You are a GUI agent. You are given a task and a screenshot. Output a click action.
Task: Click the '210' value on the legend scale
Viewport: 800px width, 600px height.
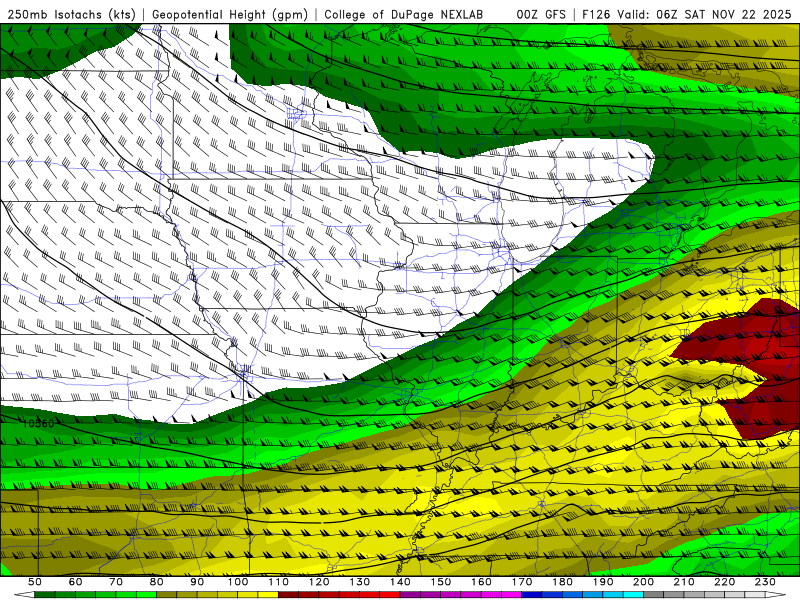click(684, 582)
